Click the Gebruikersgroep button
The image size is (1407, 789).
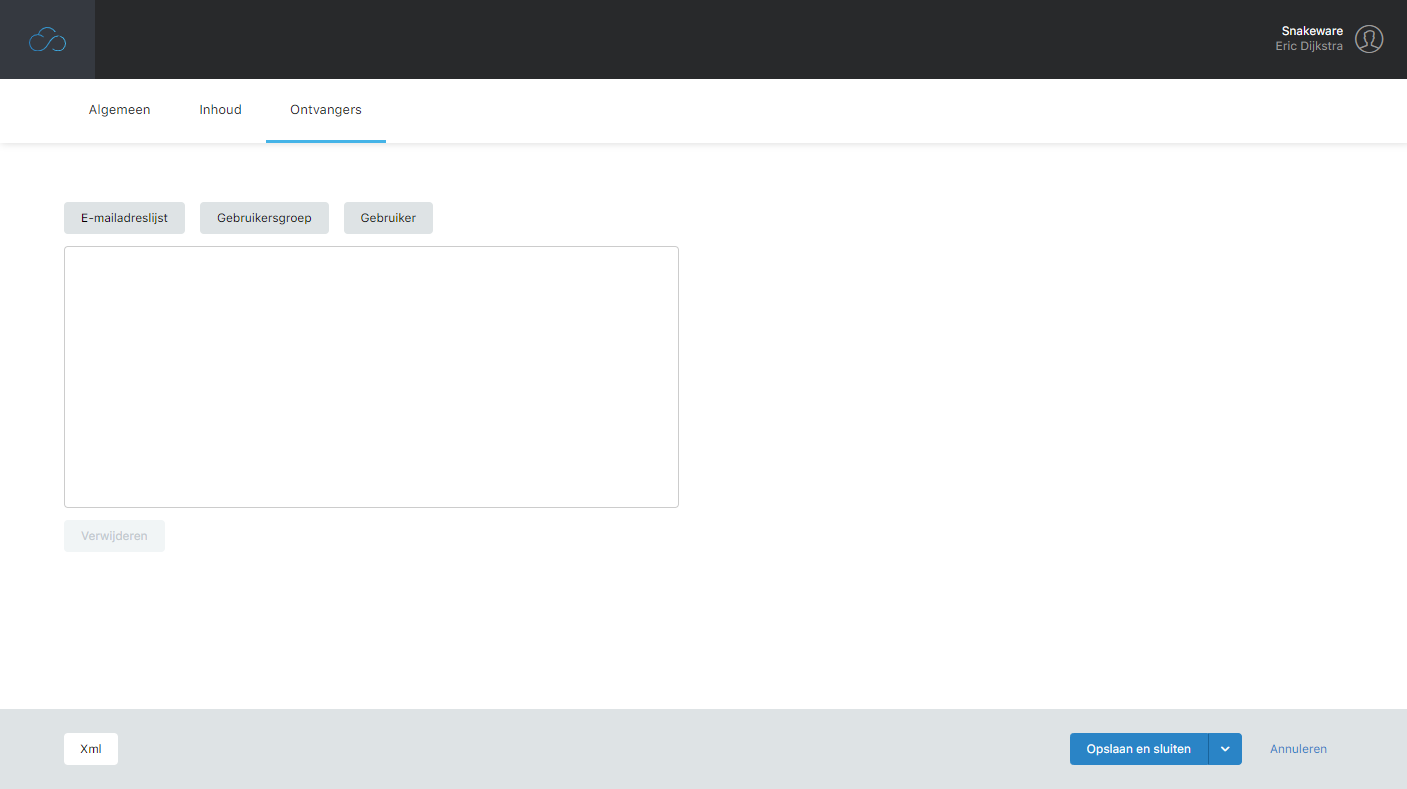point(264,218)
